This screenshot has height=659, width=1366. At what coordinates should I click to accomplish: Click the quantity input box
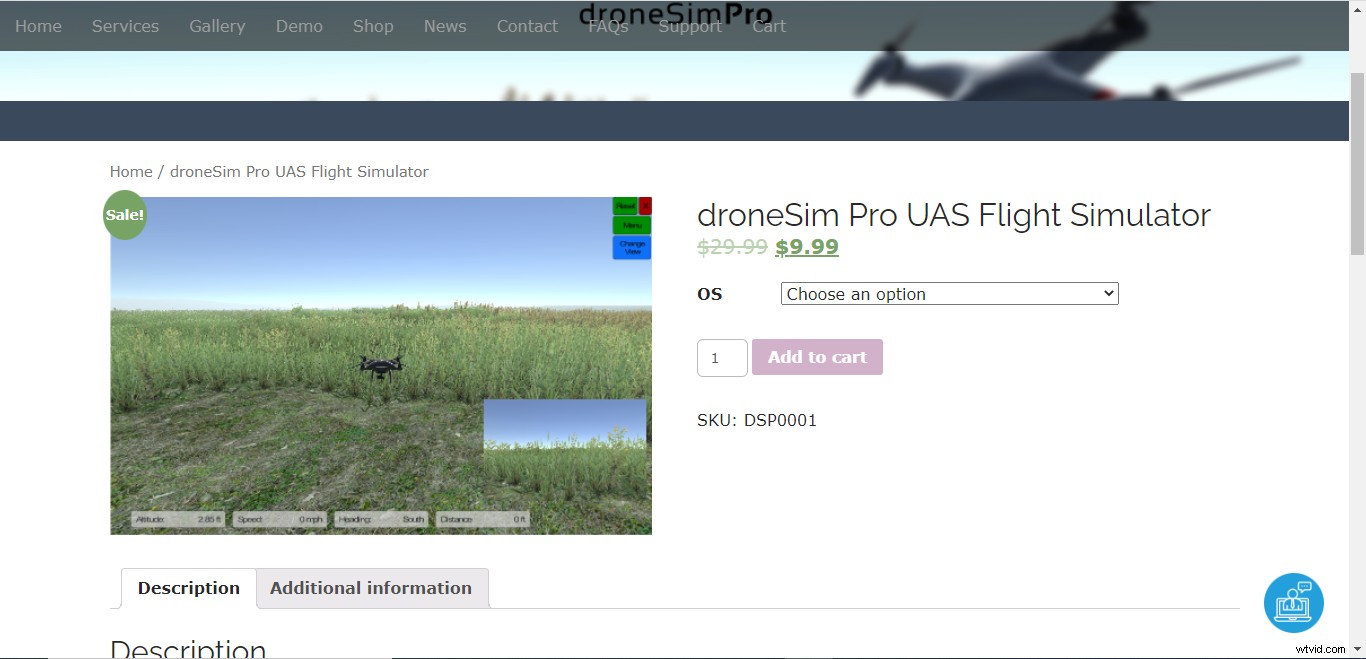(x=721, y=357)
